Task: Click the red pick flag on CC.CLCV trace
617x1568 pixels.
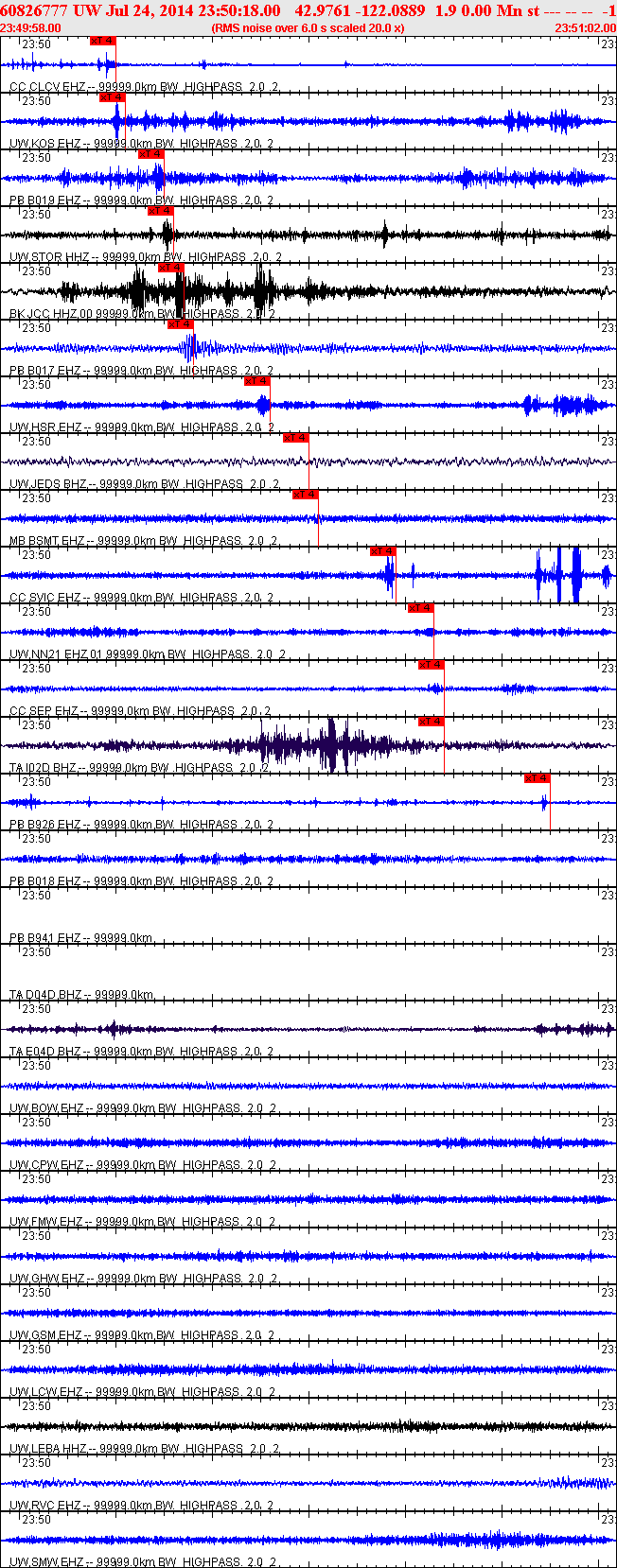Action: click(x=103, y=41)
